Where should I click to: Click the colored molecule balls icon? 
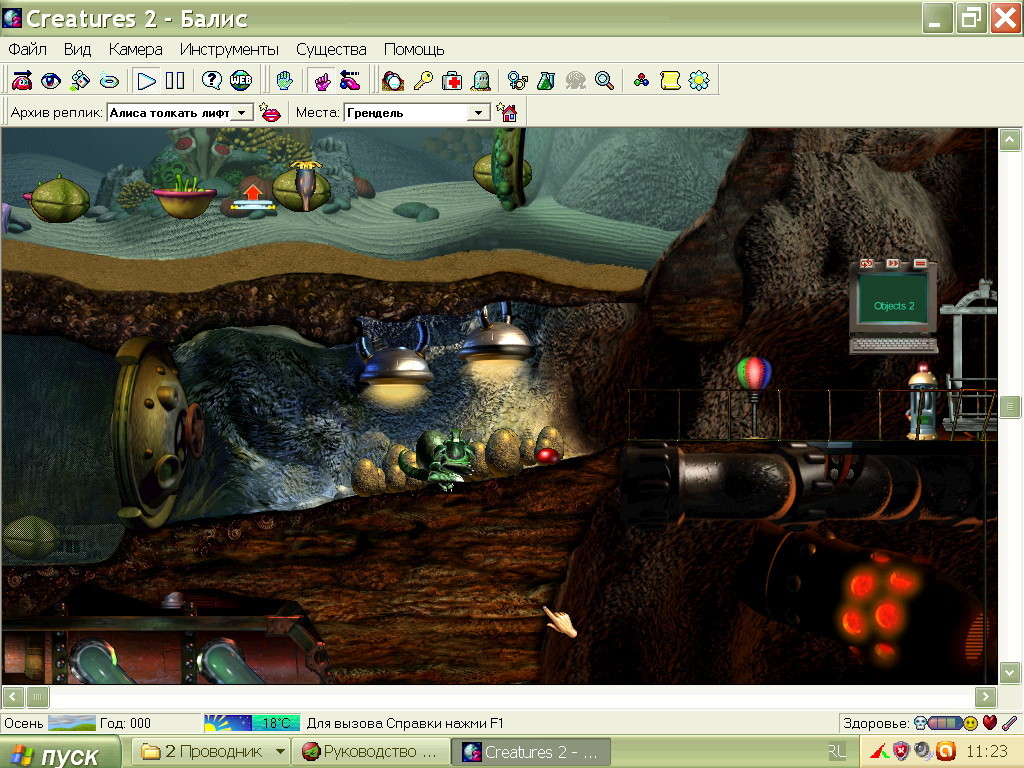641,81
